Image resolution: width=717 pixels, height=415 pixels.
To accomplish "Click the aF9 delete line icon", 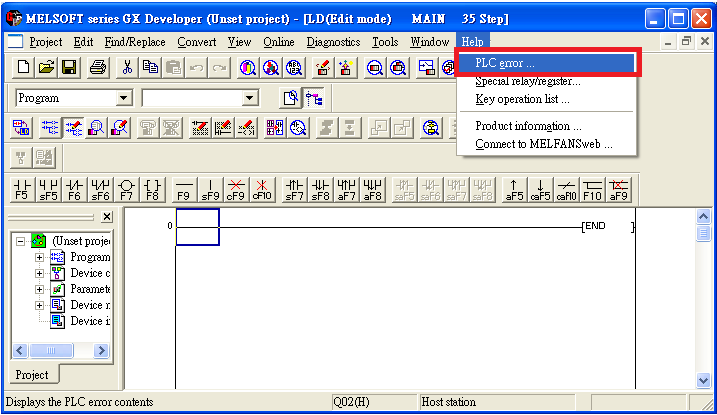I will [x=618, y=190].
